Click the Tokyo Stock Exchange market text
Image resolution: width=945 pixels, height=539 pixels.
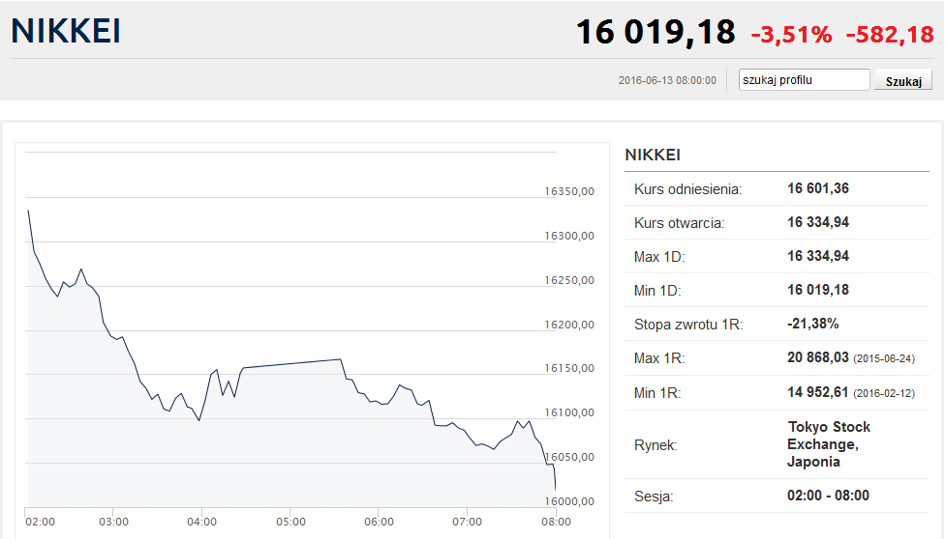click(829, 444)
